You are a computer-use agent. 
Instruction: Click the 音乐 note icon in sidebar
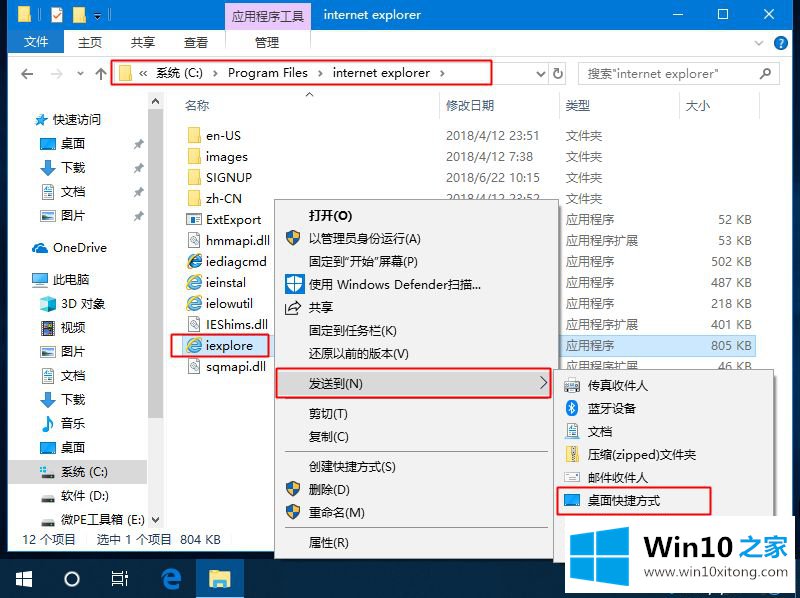48,423
